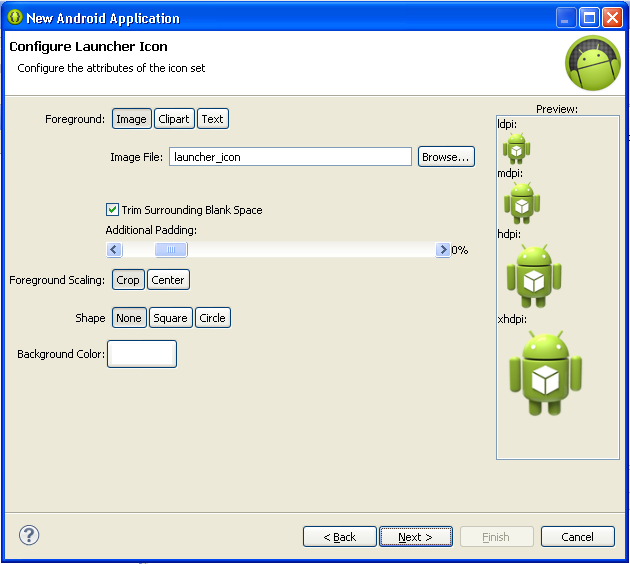Select Image as foreground type
The height and width of the screenshot is (564, 630).
pos(132,119)
